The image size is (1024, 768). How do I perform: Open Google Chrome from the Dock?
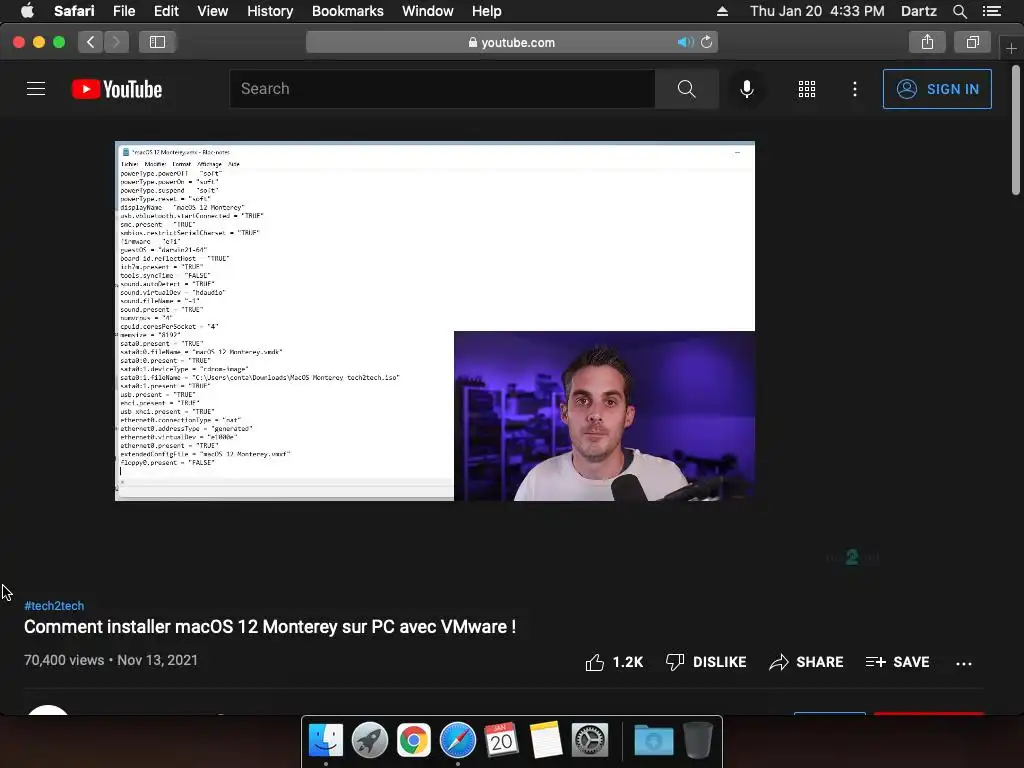tap(413, 741)
